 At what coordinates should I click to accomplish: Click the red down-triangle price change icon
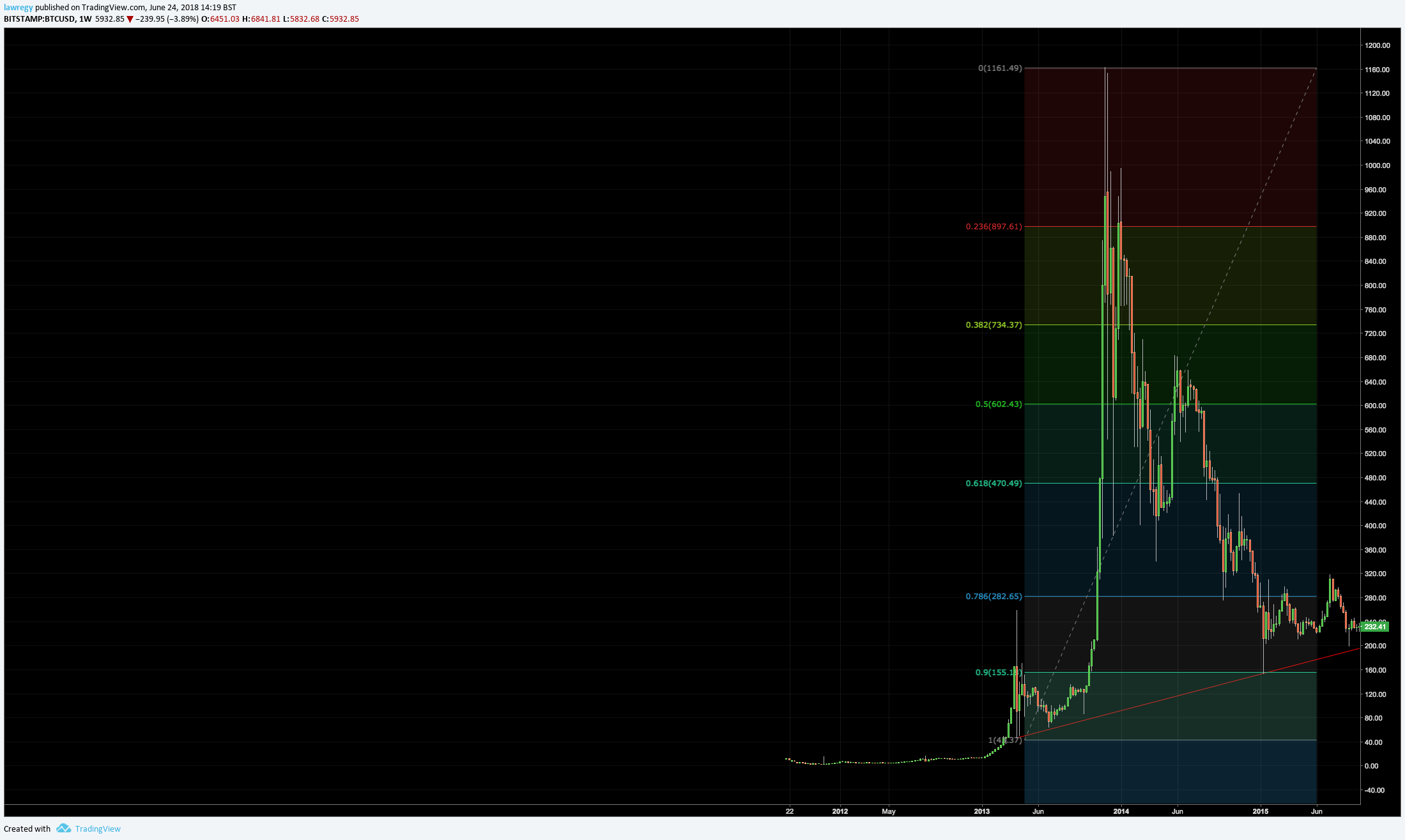[130, 19]
